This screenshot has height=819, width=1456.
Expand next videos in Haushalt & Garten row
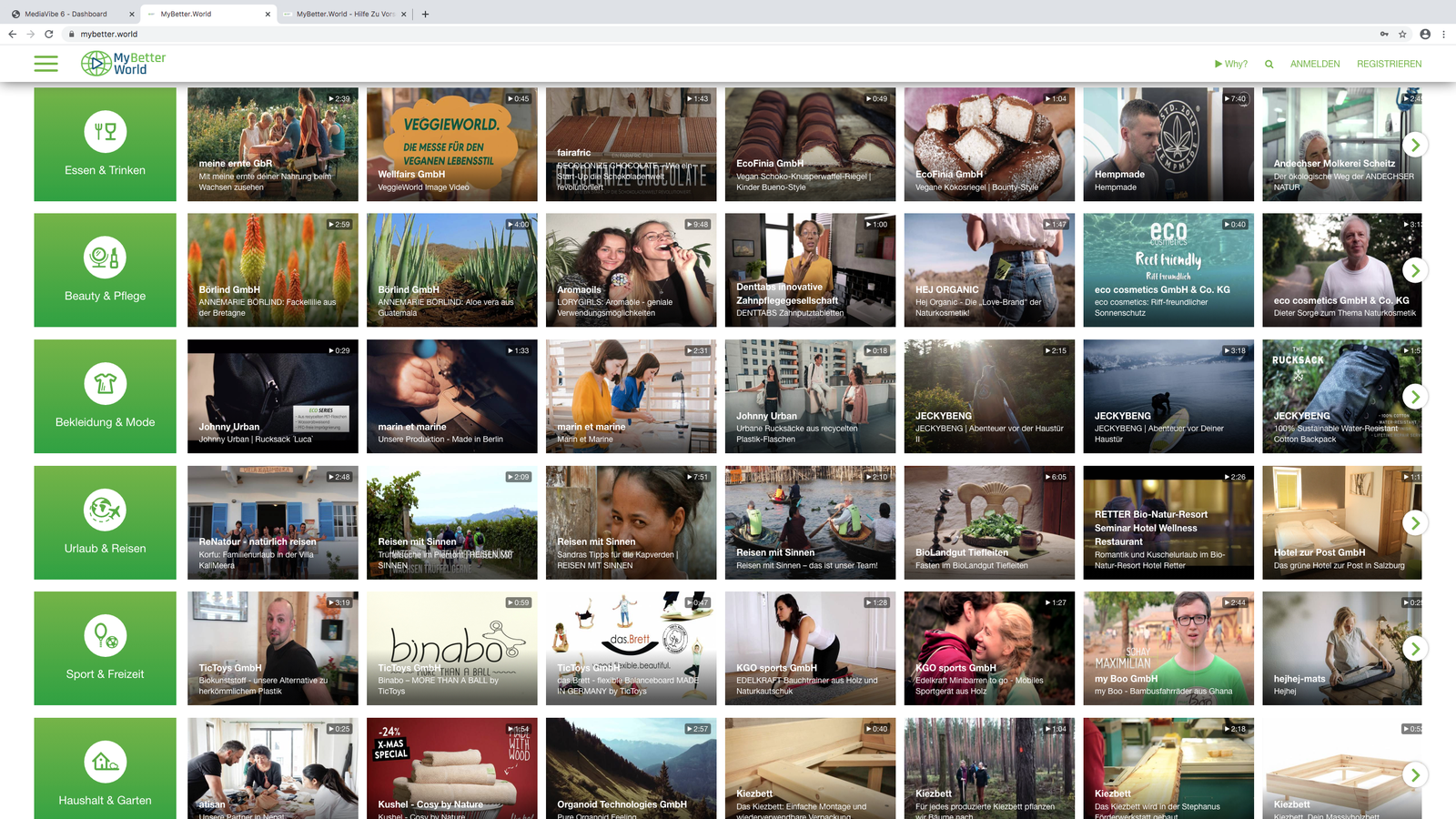click(x=1414, y=774)
